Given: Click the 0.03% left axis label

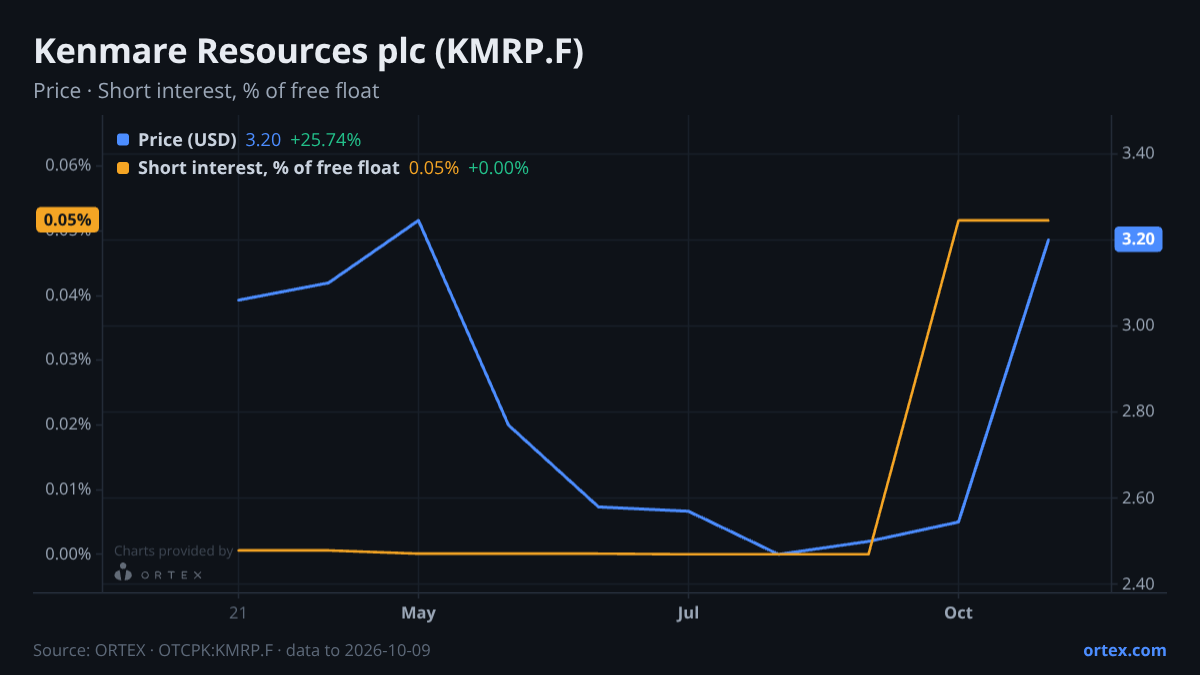Looking at the screenshot, I should 68,359.
